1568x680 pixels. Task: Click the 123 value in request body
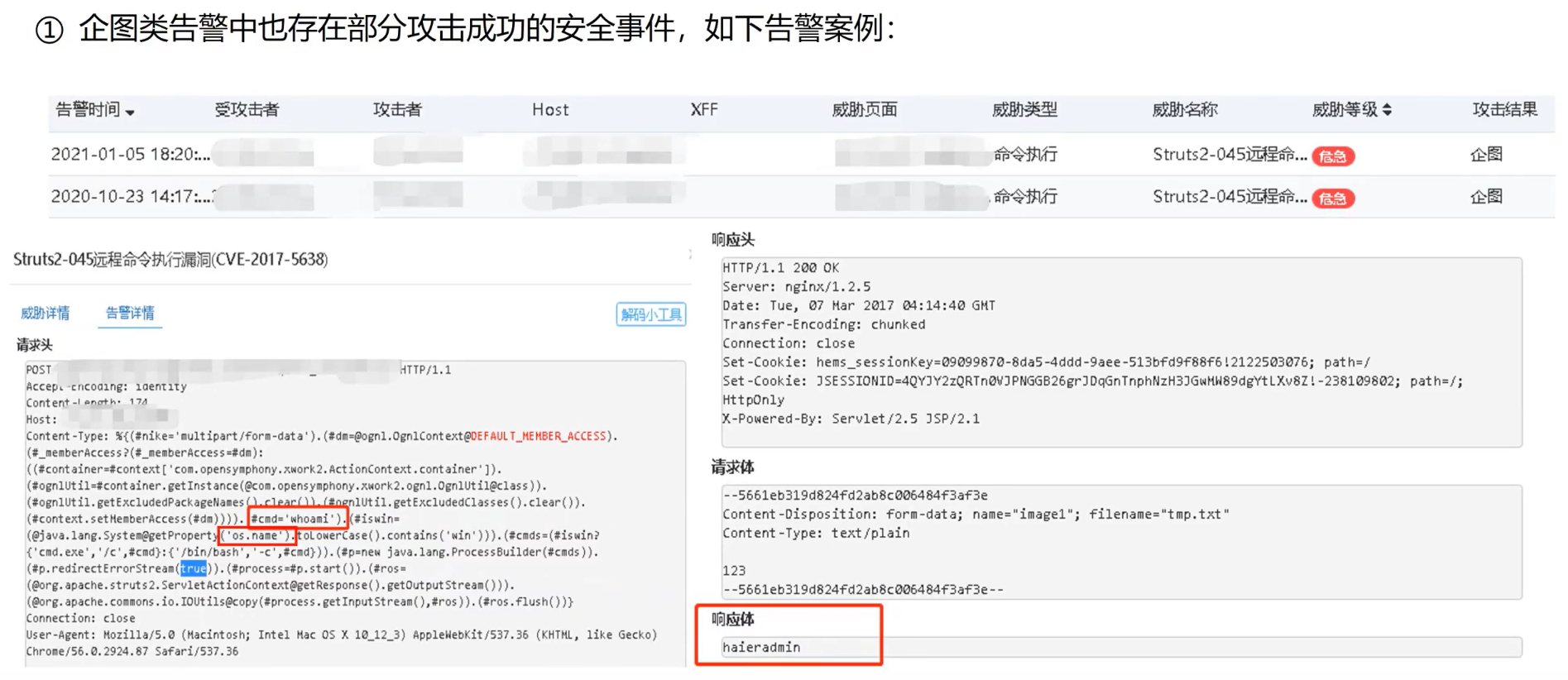(x=734, y=571)
